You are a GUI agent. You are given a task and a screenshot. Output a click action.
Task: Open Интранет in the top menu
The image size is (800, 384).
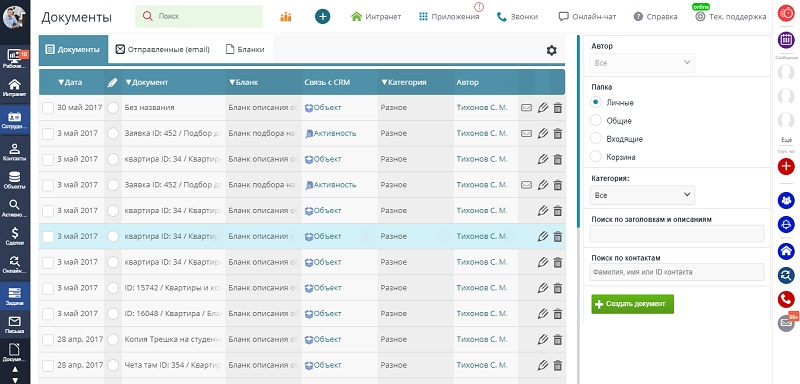pyautogui.click(x=377, y=17)
